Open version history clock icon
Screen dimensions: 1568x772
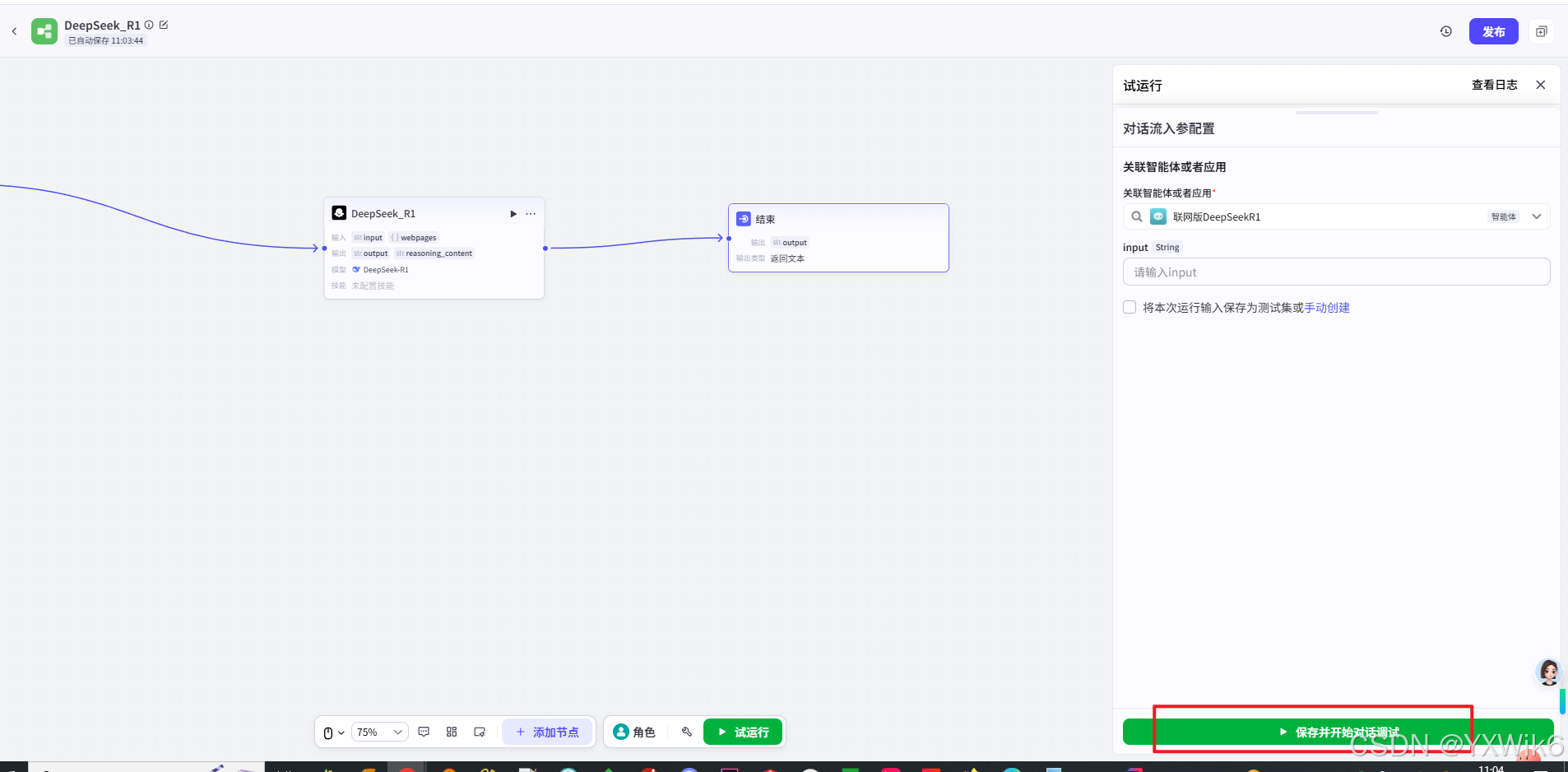tap(1446, 31)
